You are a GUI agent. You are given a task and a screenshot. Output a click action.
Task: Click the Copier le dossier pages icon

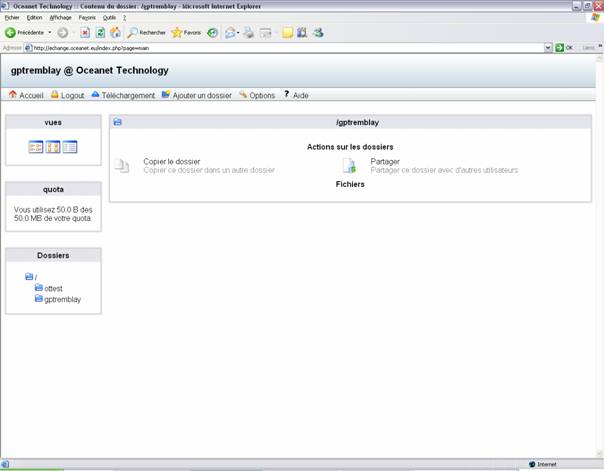[x=122, y=166]
